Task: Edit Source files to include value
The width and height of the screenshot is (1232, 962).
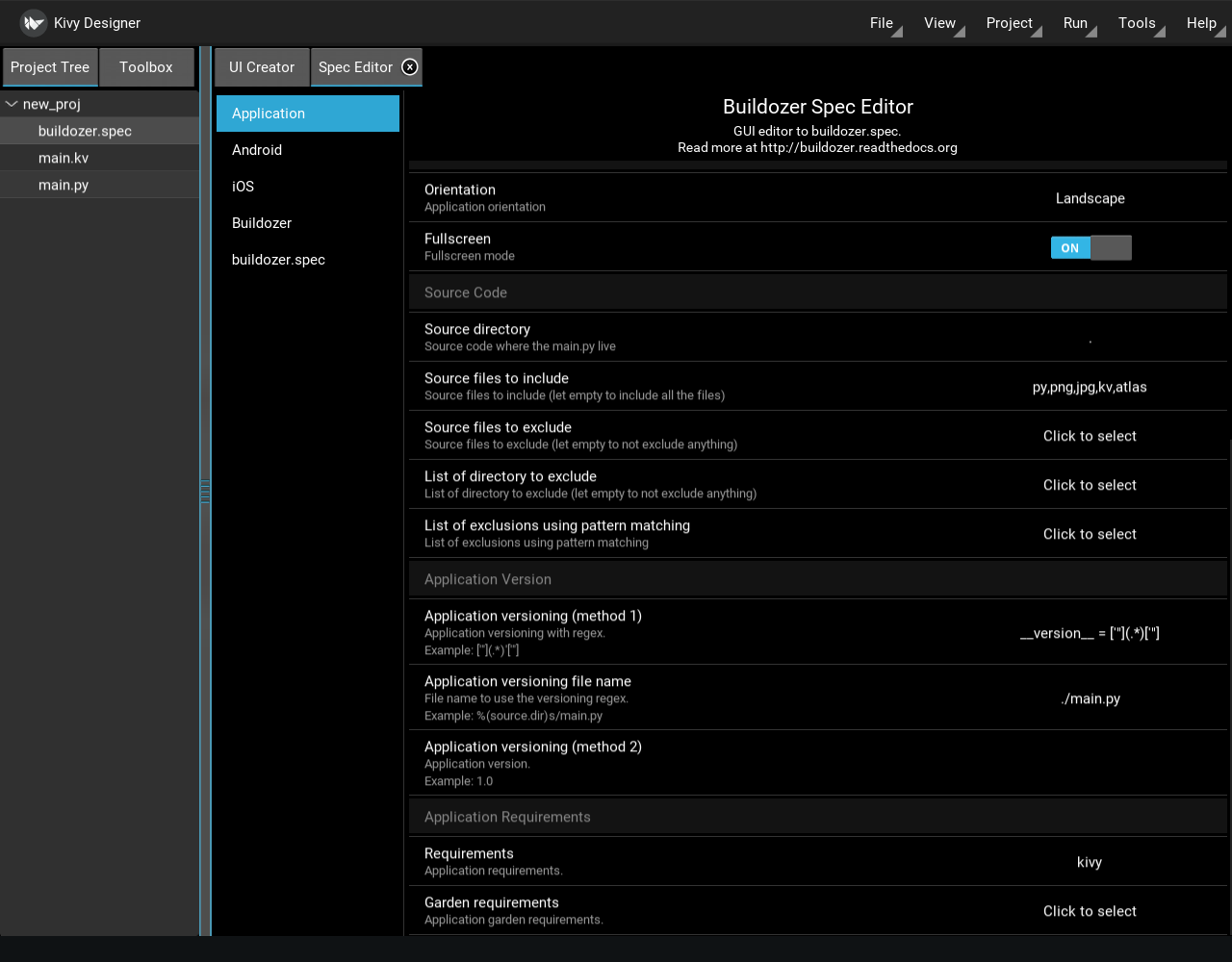Action: [x=1090, y=387]
